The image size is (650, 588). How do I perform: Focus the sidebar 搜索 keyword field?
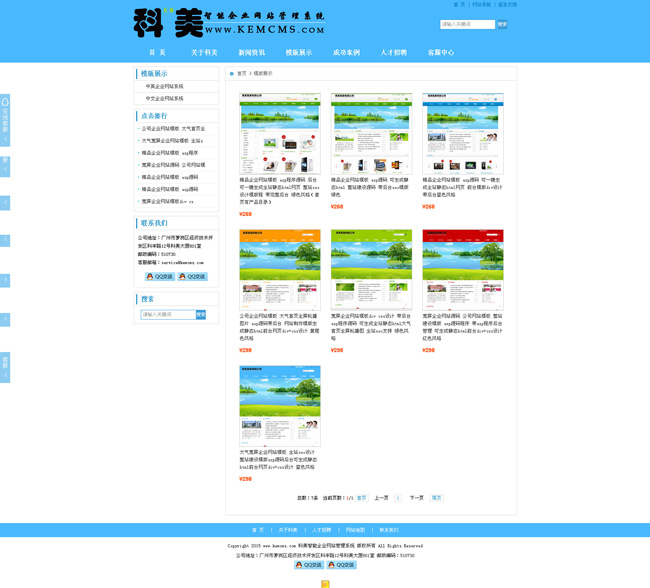click(168, 315)
